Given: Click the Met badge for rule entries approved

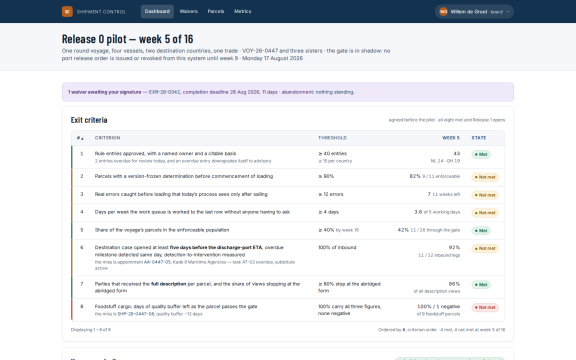Looking at the screenshot, I should [481, 154].
